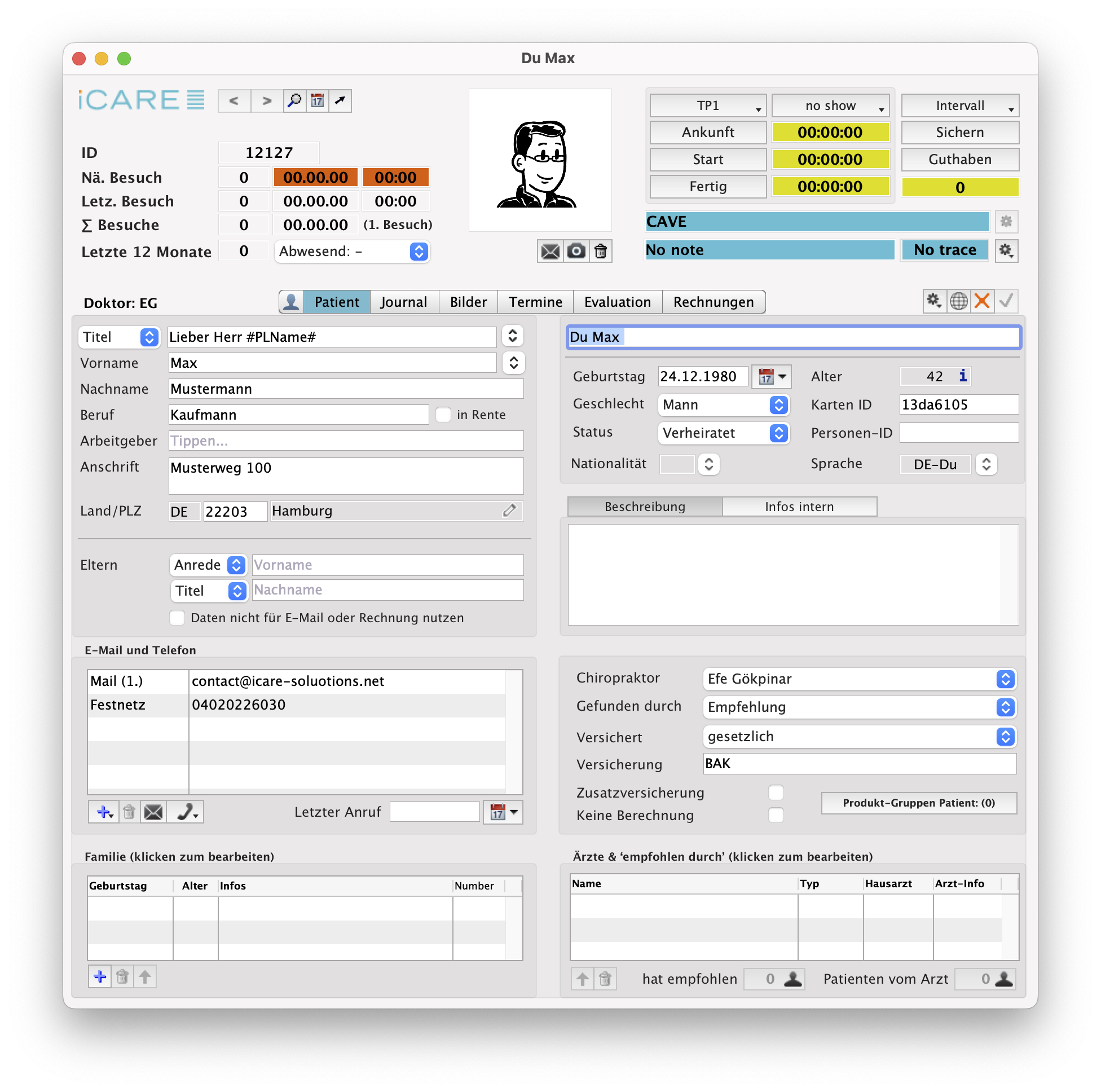The width and height of the screenshot is (1101, 1092).
Task: Add family member with blue plus icon
Action: (100, 977)
